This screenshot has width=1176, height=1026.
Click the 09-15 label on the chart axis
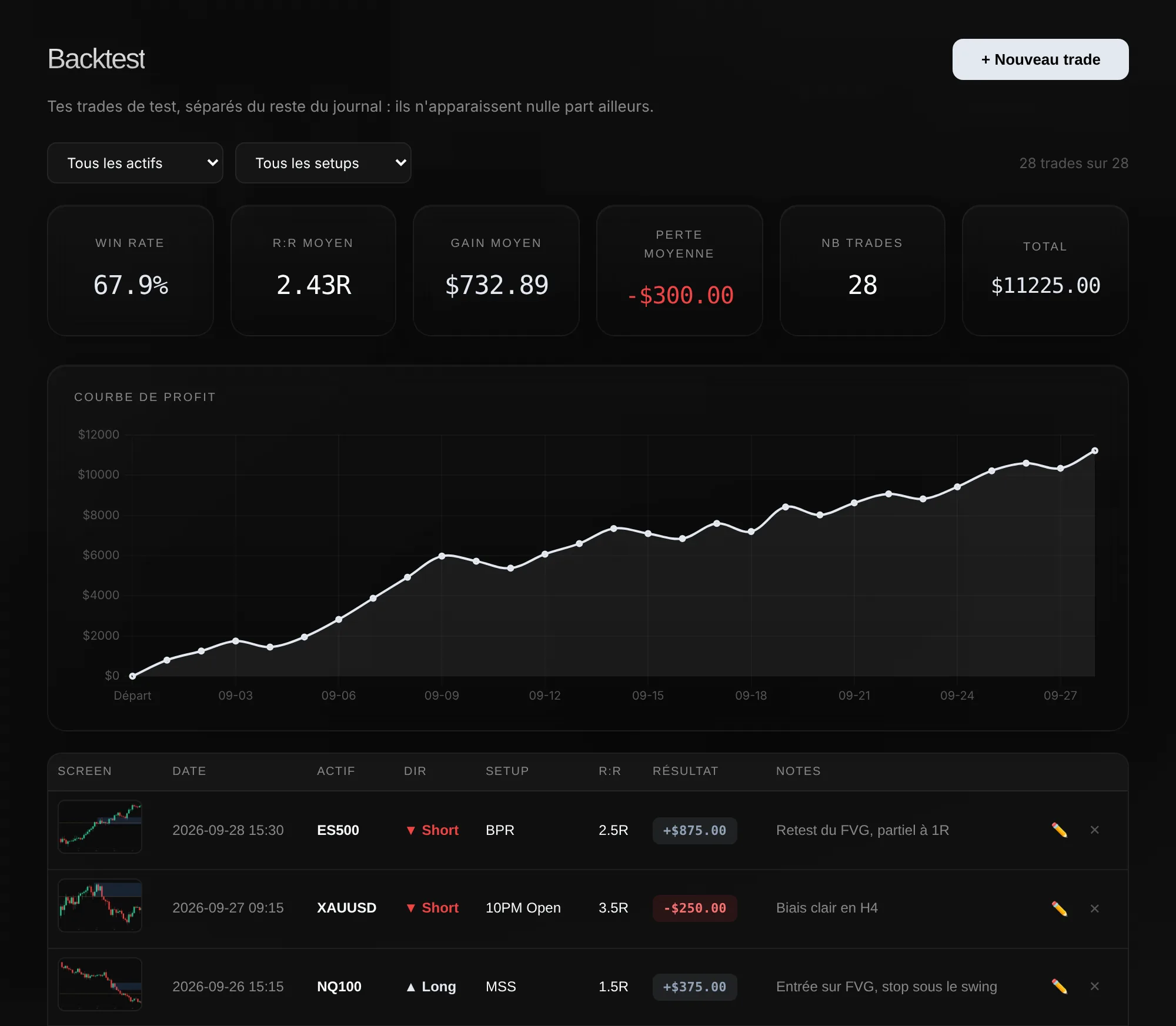[647, 696]
